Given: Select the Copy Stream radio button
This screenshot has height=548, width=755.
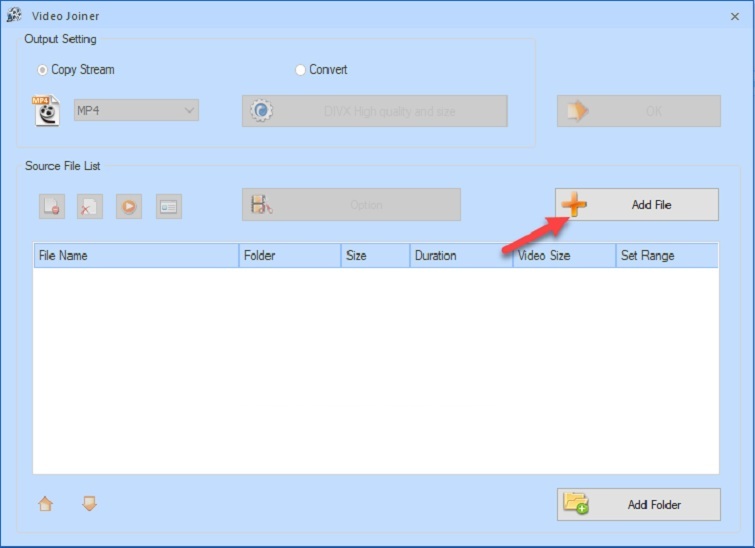Looking at the screenshot, I should tap(42, 70).
